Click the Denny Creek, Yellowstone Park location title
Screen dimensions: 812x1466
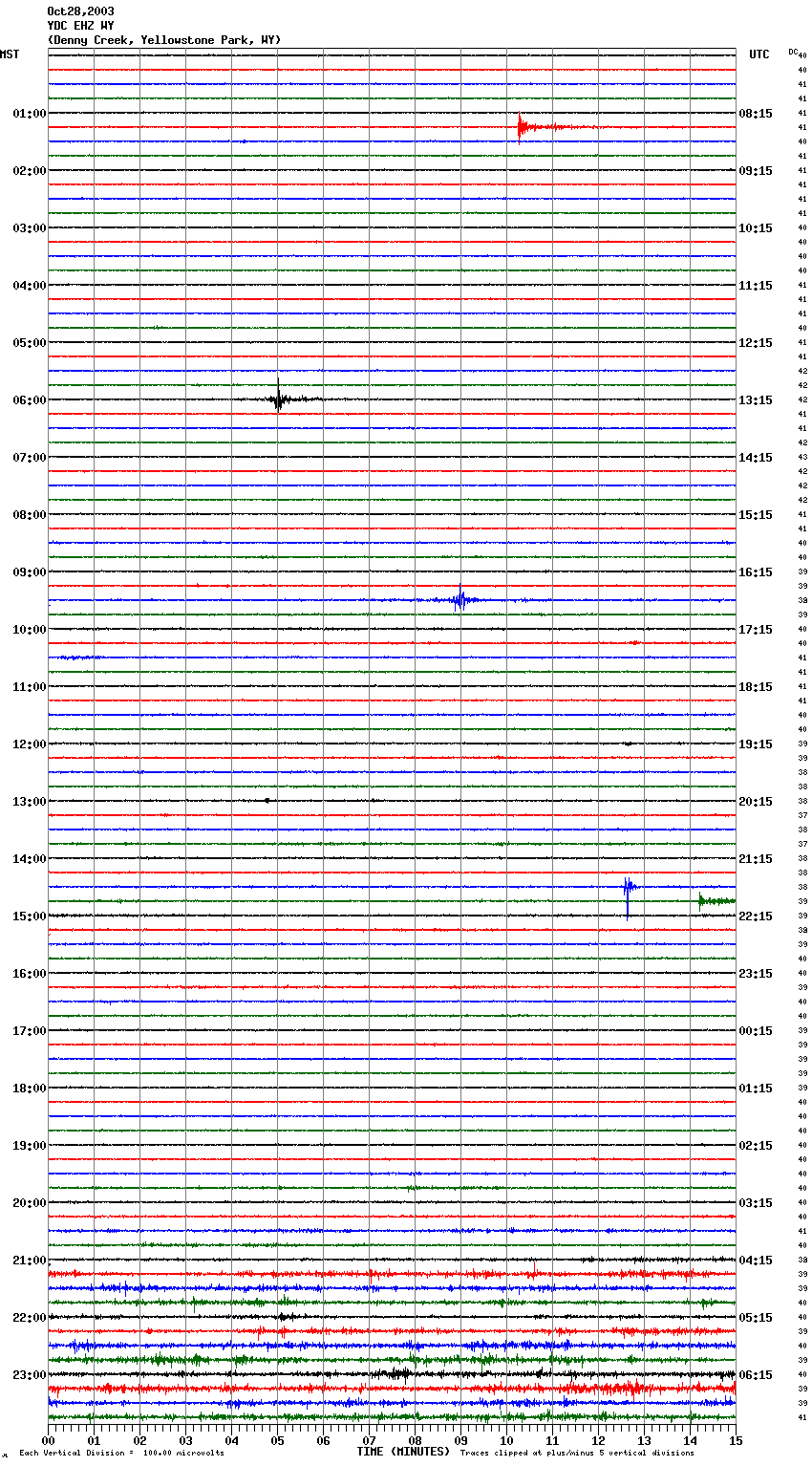(164, 40)
